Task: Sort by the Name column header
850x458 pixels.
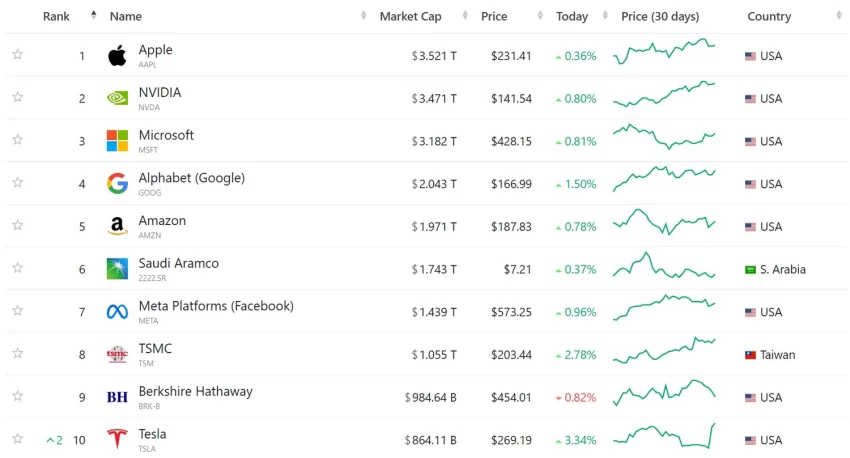Action: pos(126,16)
